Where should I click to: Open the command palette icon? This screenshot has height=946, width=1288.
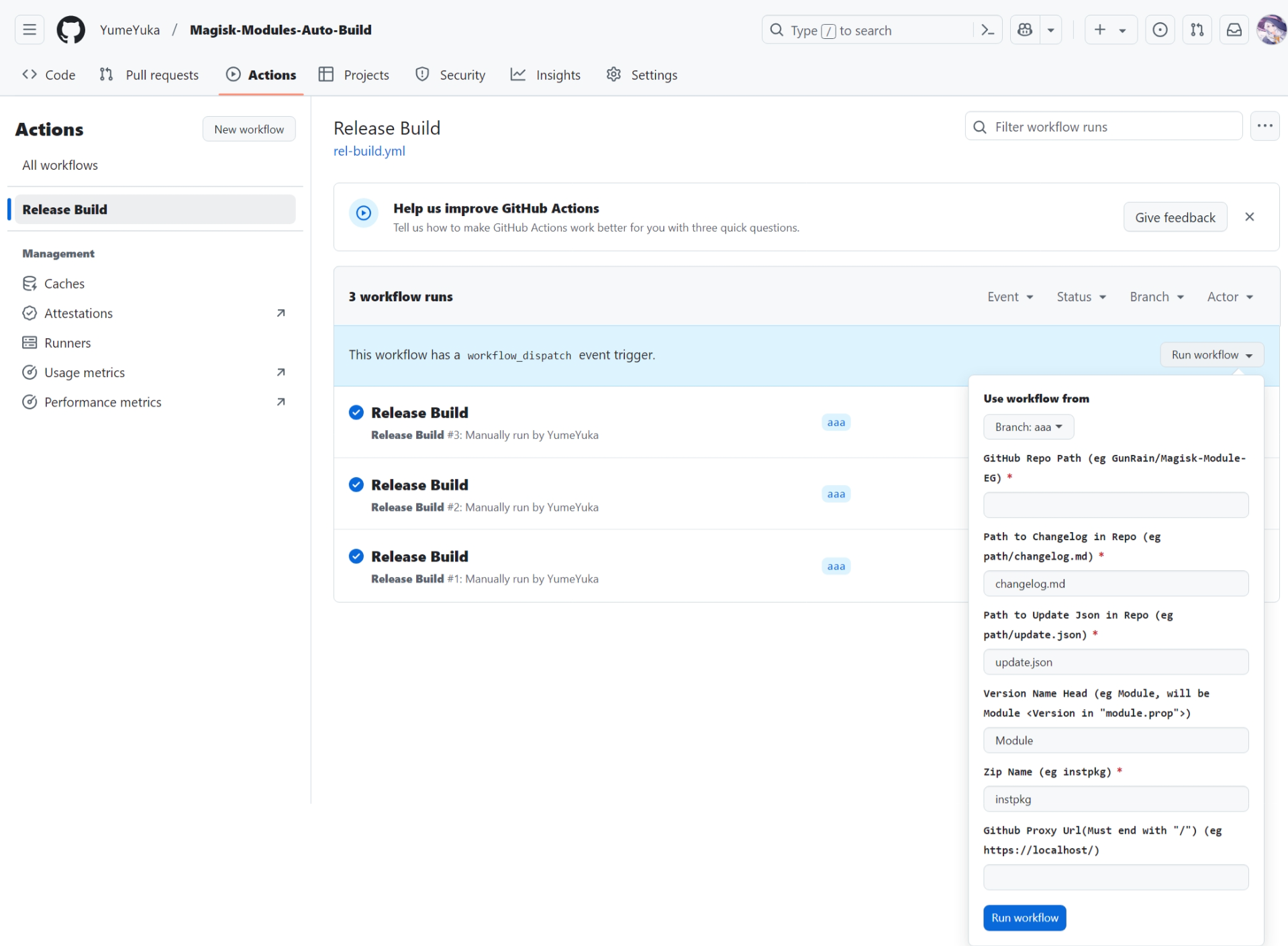pos(987,30)
